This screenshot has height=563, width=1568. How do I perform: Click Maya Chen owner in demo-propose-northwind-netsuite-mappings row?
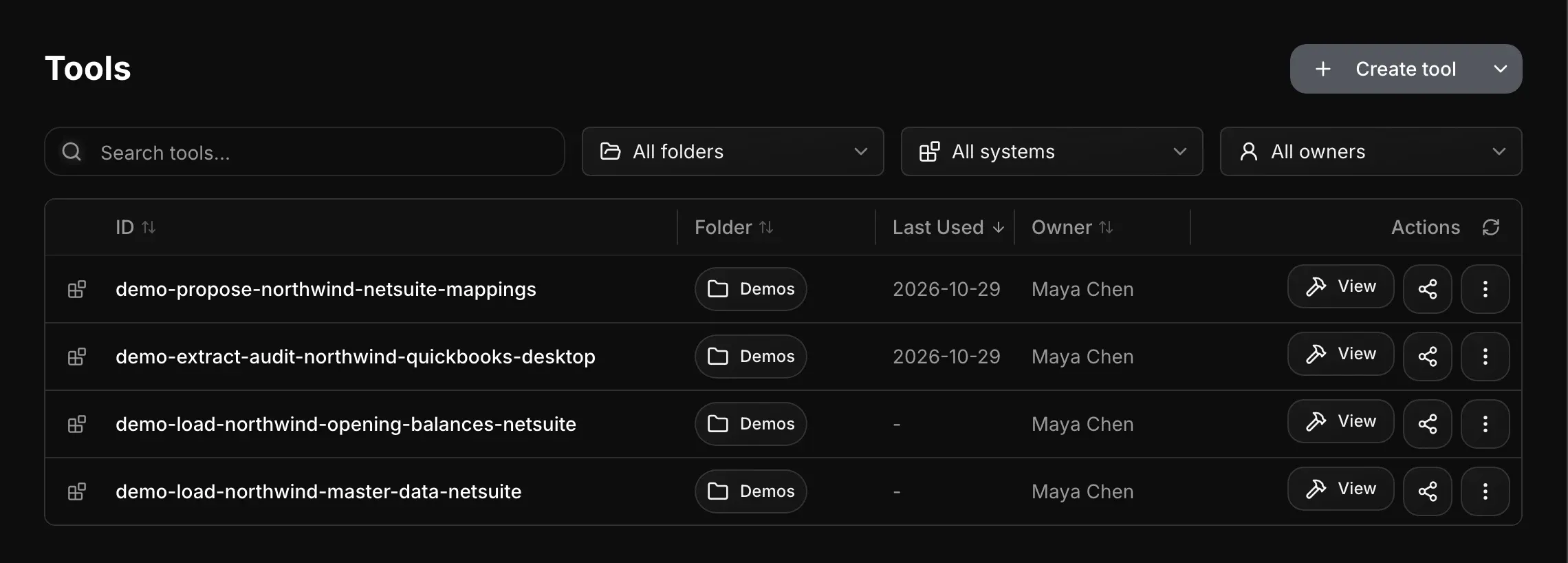1082,289
